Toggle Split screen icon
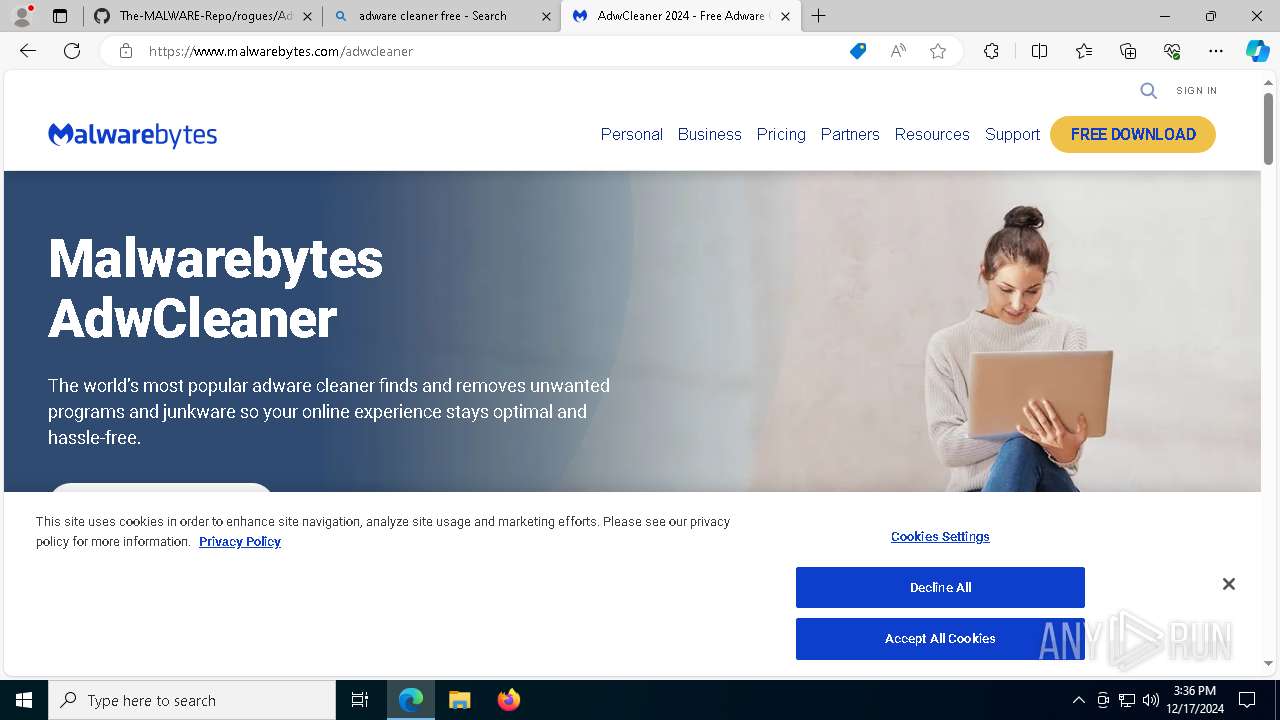This screenshot has width=1280, height=720. tap(1039, 51)
